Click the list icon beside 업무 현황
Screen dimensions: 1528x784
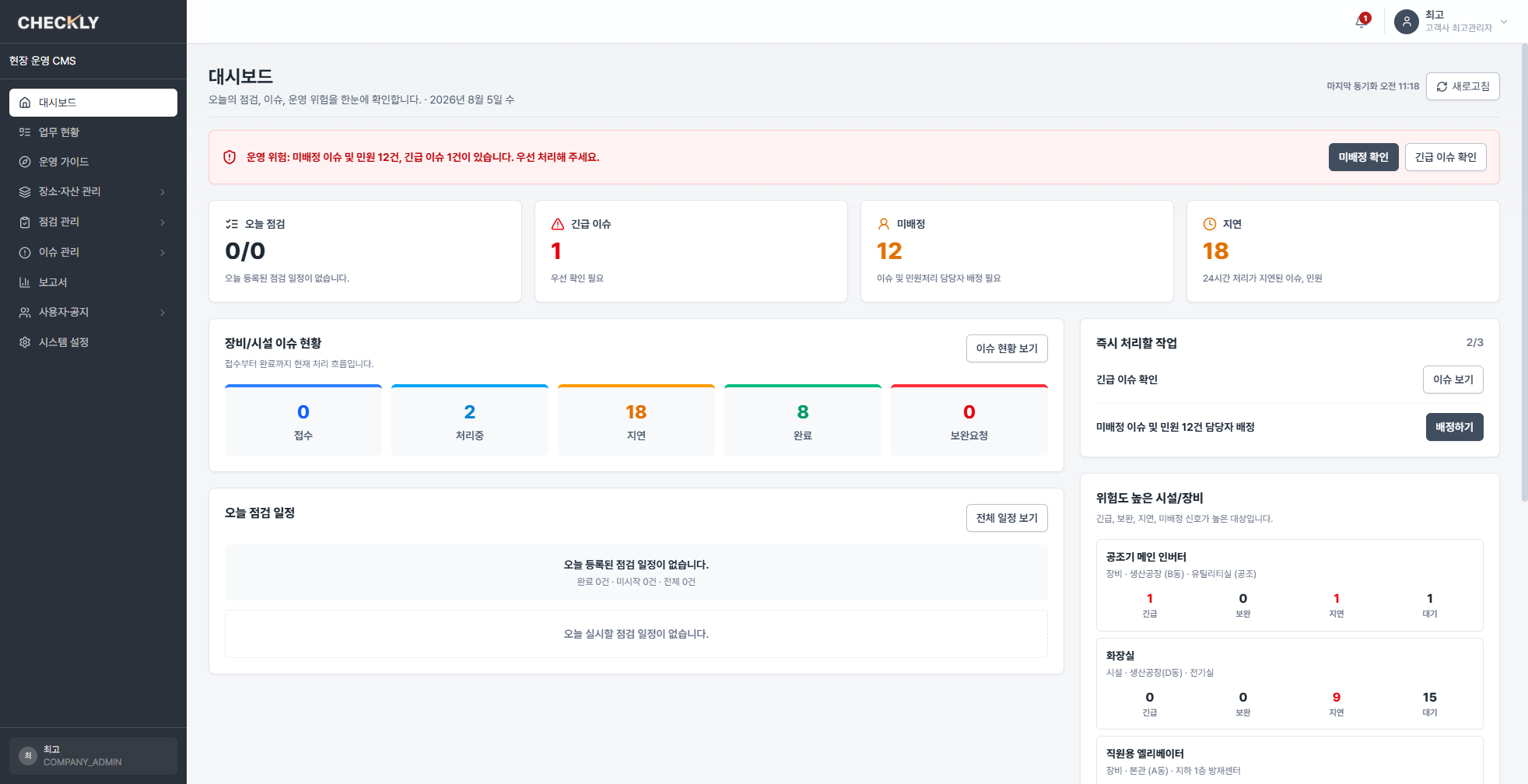[25, 132]
